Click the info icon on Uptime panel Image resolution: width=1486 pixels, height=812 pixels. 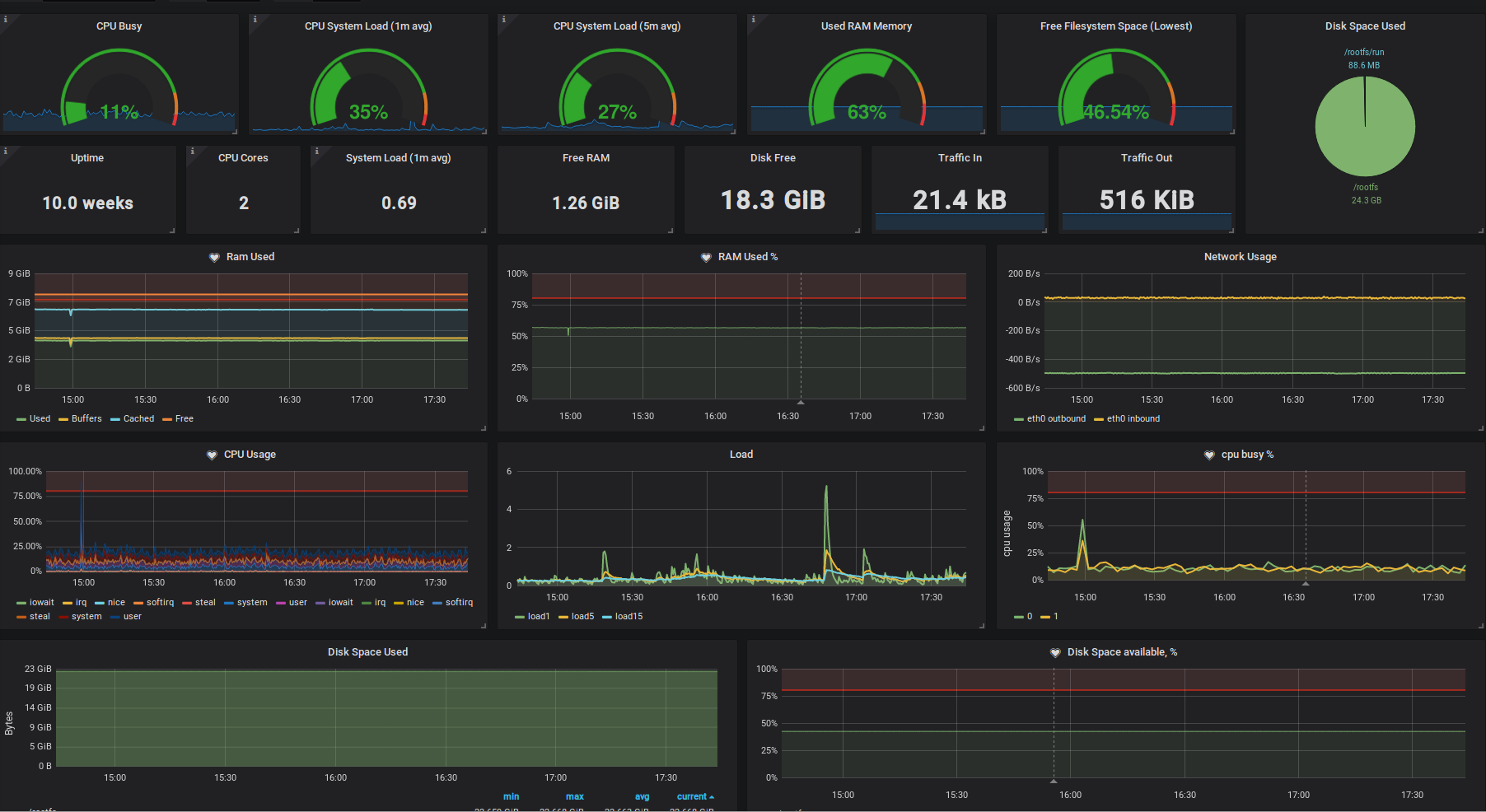5,151
